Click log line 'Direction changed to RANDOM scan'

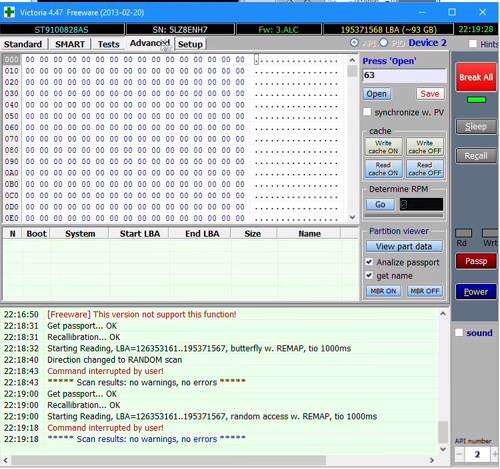pyautogui.click(x=115, y=360)
